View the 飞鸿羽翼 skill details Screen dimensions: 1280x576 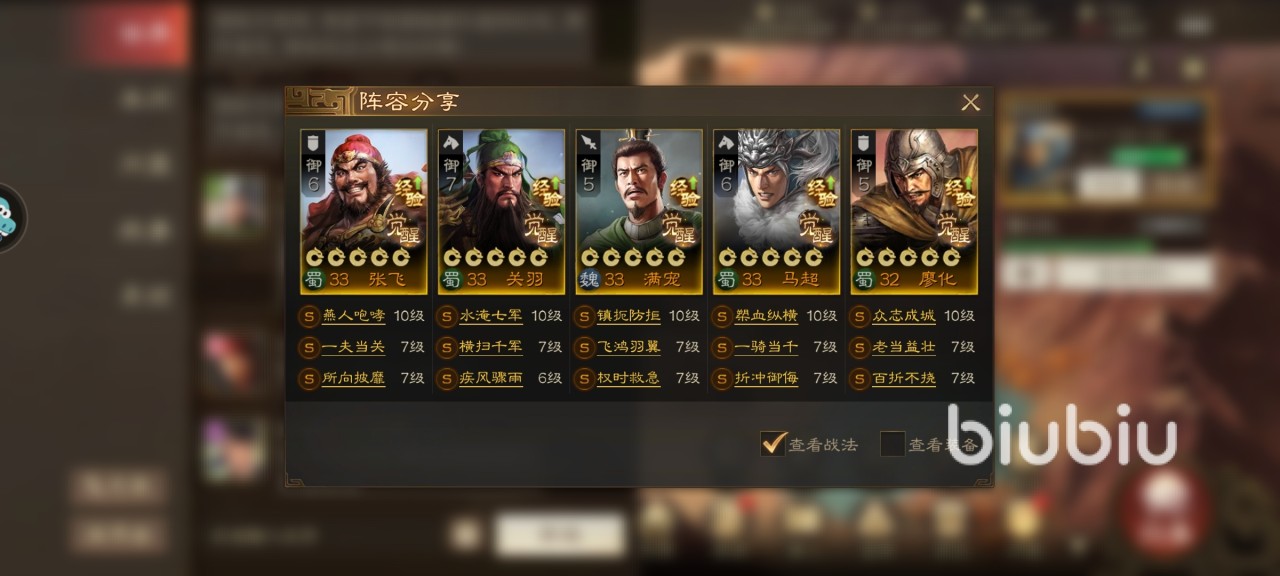point(628,347)
